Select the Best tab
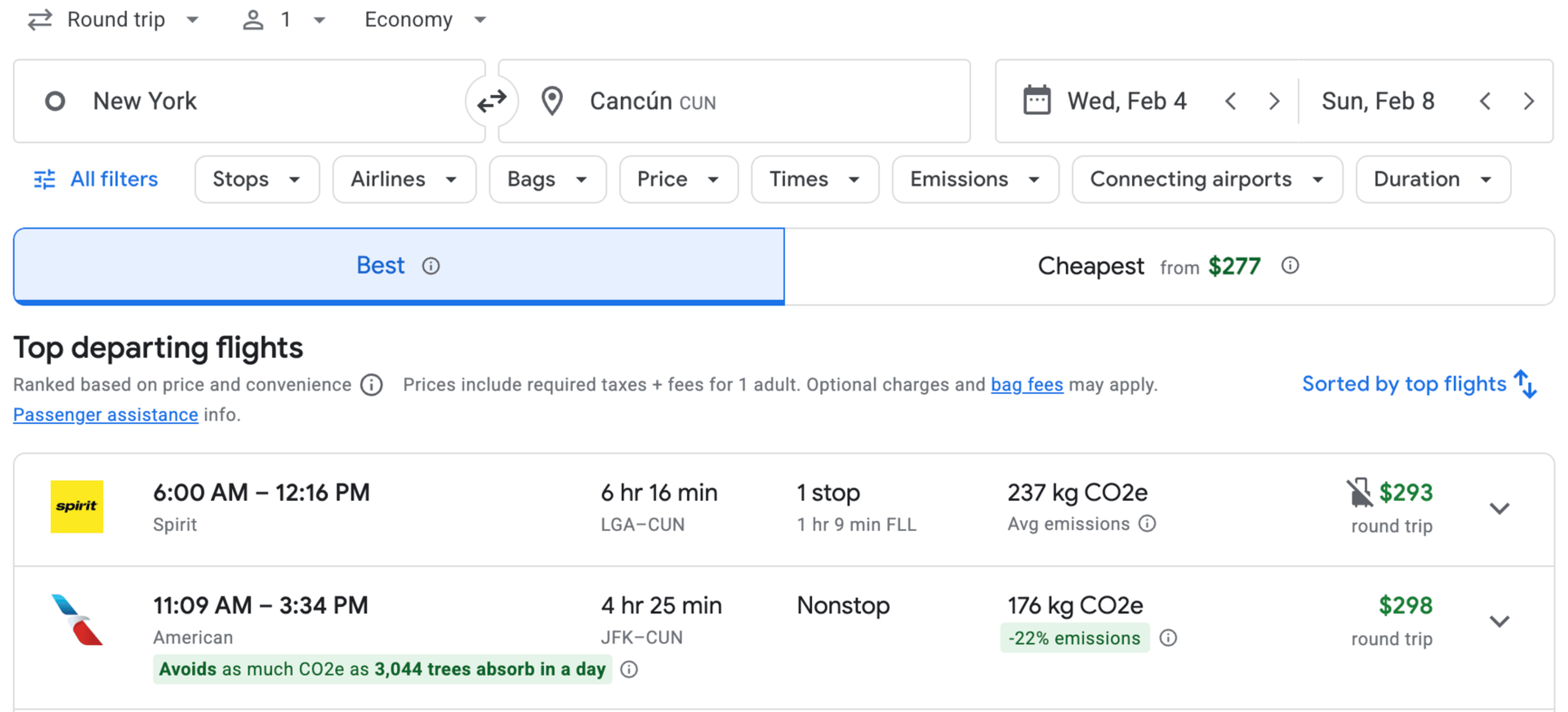 pos(399,266)
